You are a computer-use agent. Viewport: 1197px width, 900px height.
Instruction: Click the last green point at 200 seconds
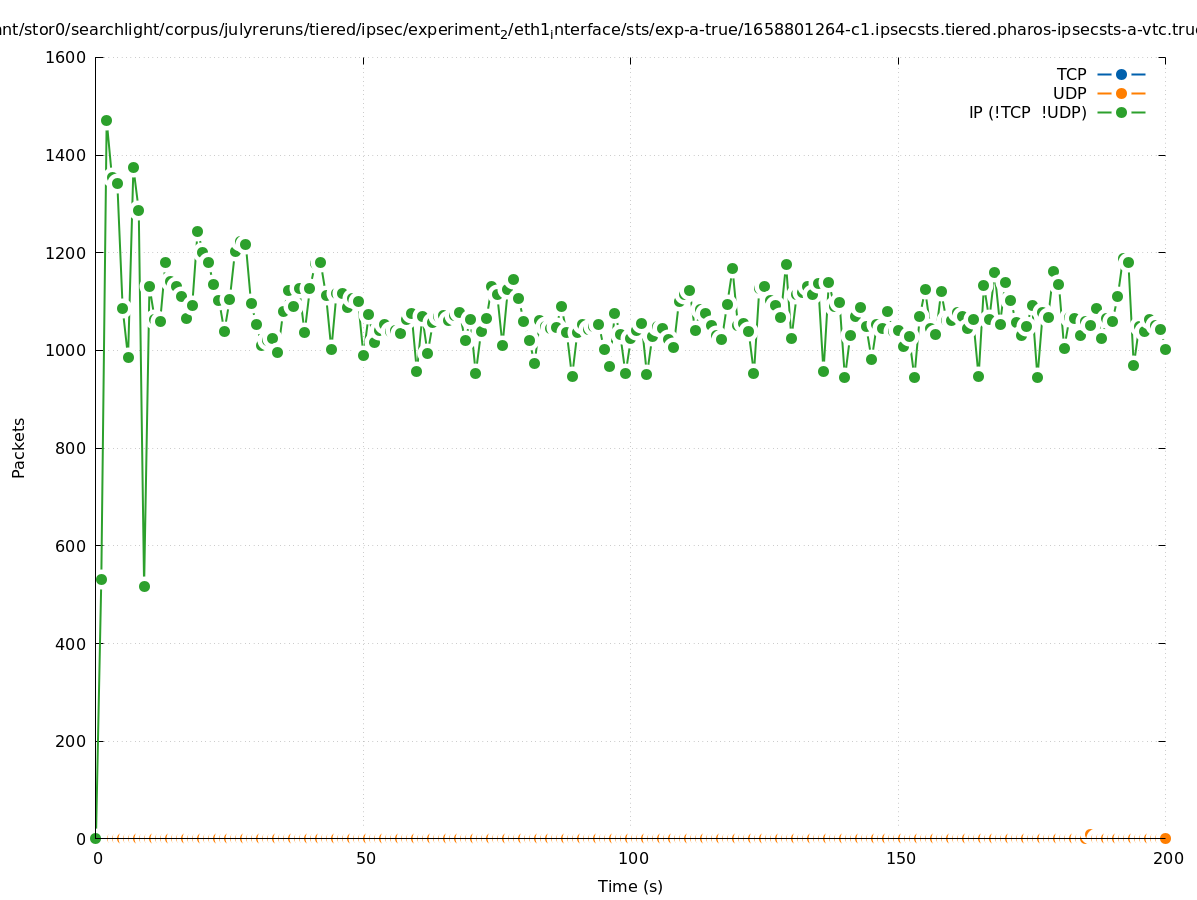point(1165,349)
